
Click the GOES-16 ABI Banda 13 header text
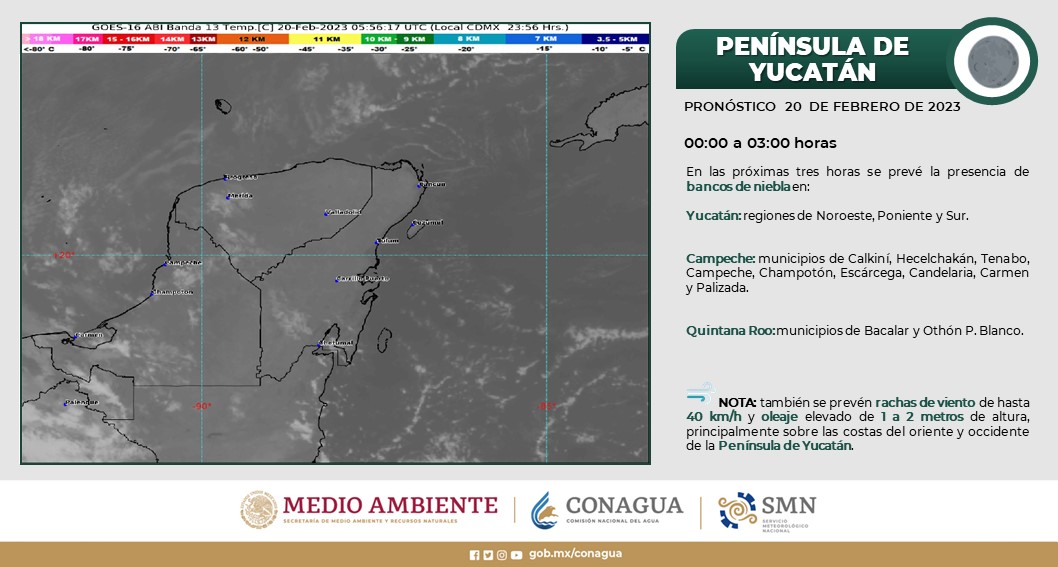point(331,28)
